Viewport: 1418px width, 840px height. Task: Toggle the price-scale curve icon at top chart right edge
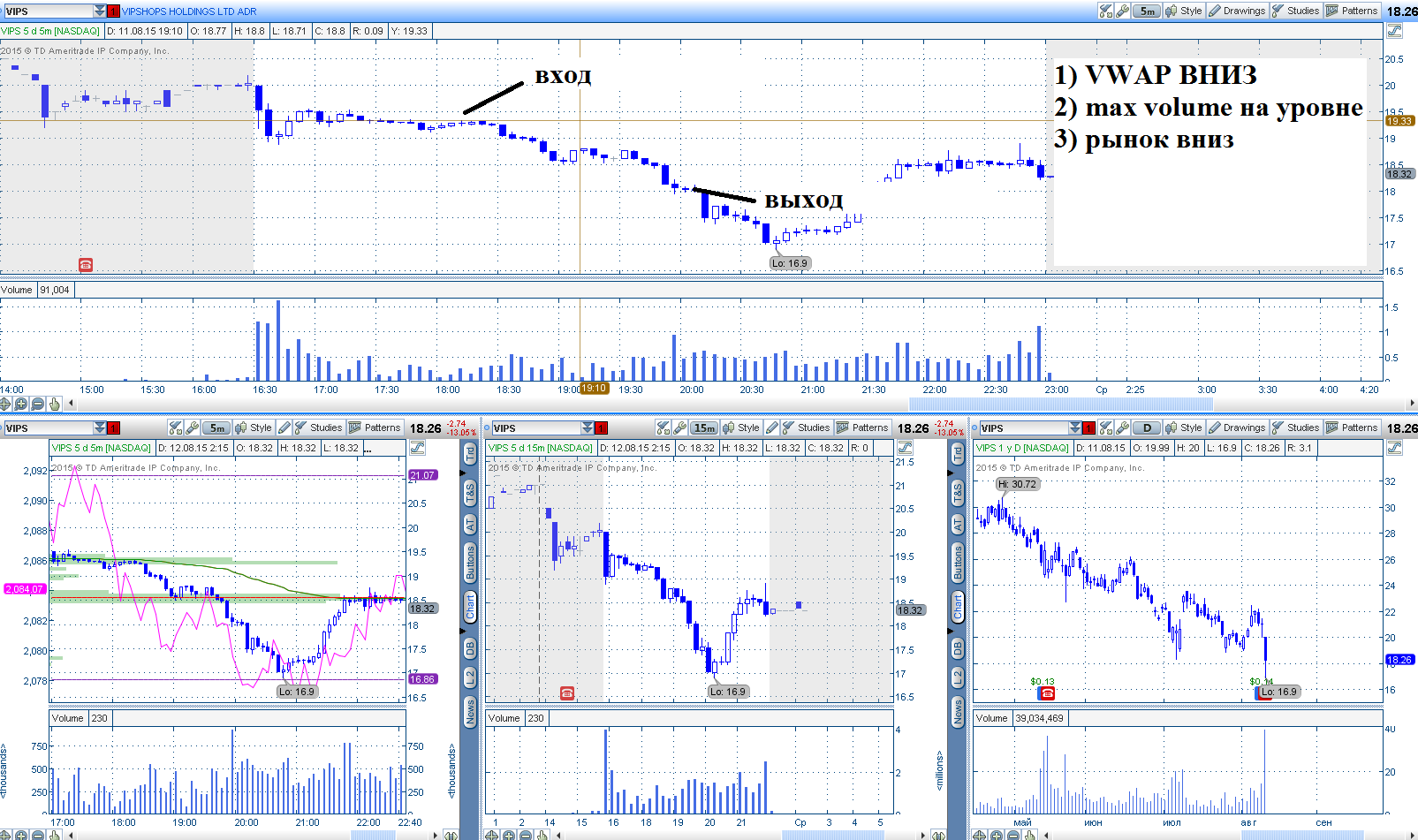pos(1394,31)
